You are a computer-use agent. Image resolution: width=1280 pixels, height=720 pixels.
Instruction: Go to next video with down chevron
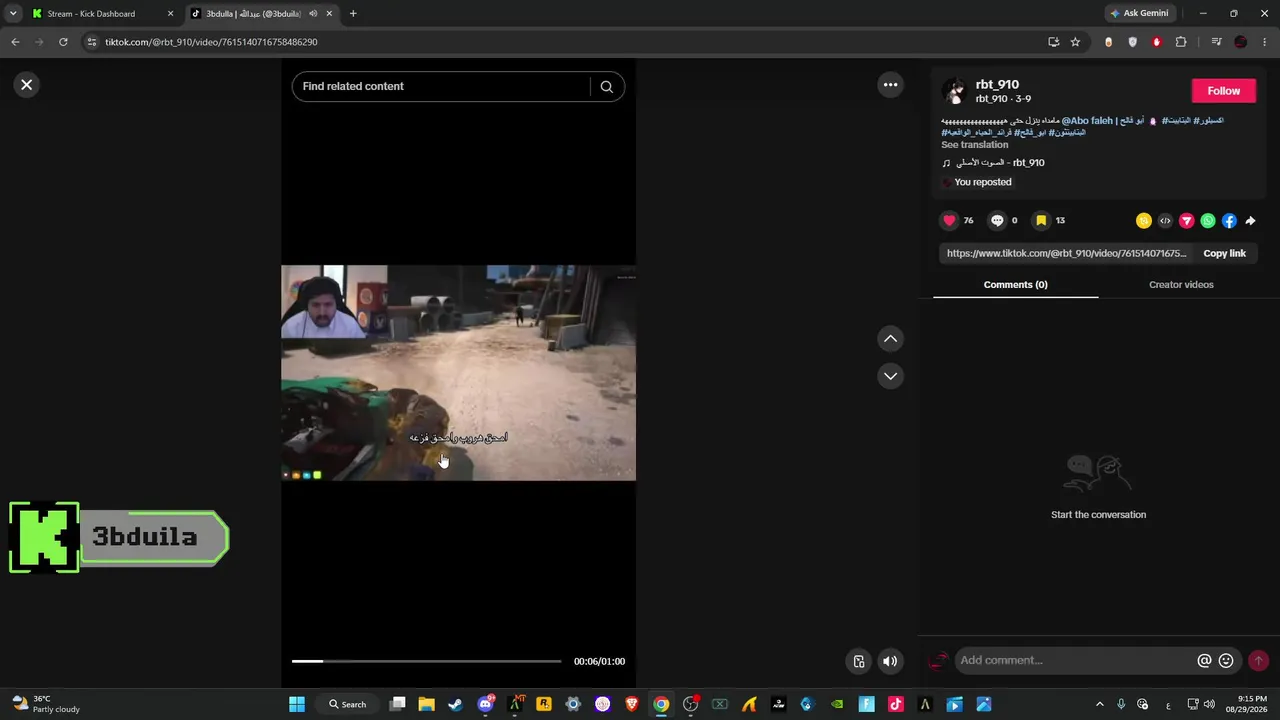point(890,376)
